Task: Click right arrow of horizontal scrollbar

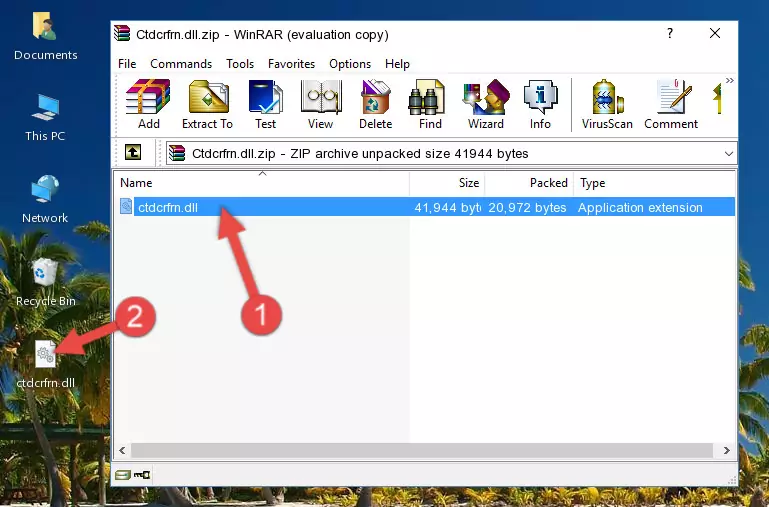Action: pyautogui.click(x=727, y=450)
